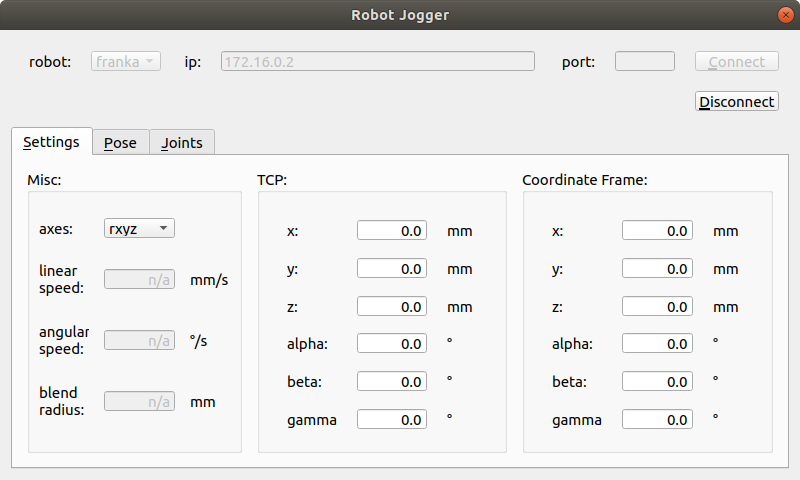Click the grayed Connect button
The width and height of the screenshot is (800, 480).
pyautogui.click(x=736, y=61)
